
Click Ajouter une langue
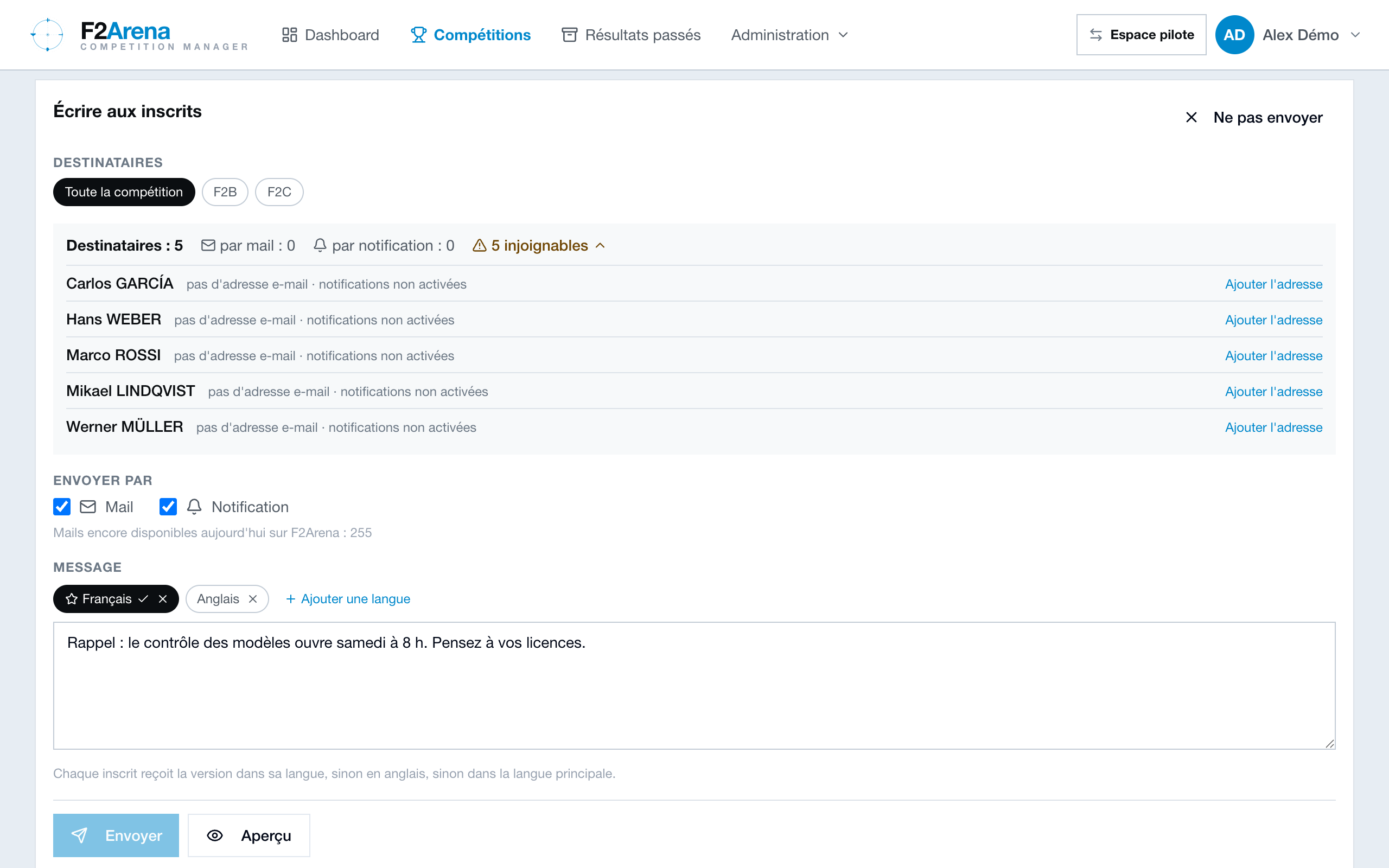[348, 599]
